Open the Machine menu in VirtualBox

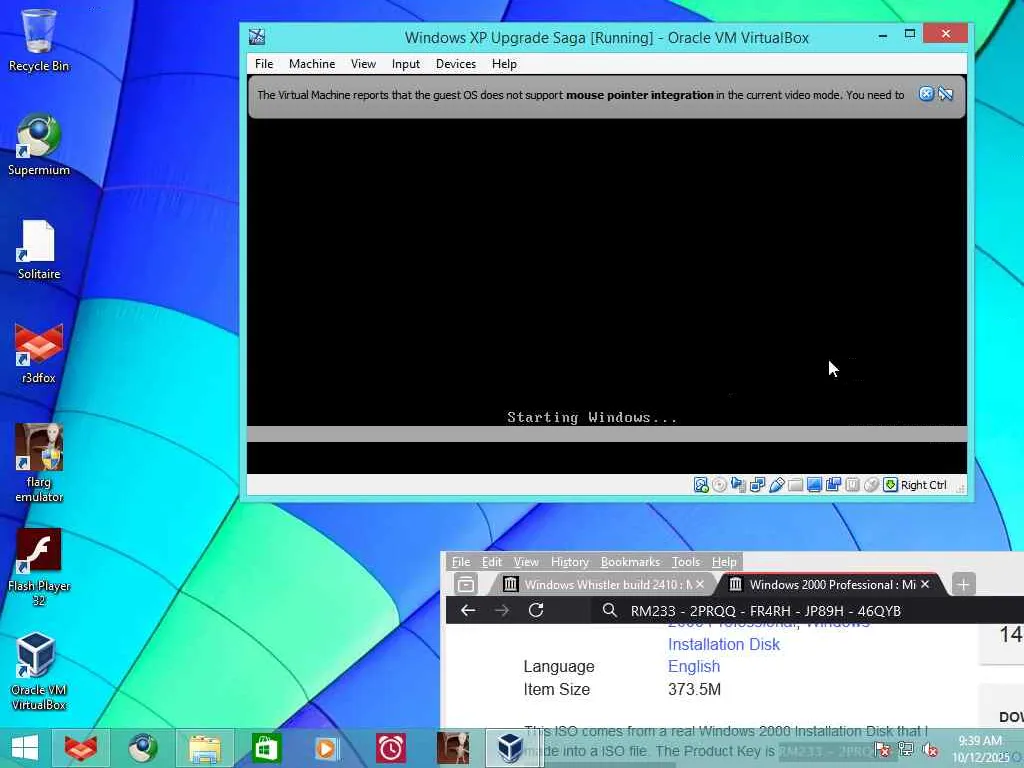(312, 64)
